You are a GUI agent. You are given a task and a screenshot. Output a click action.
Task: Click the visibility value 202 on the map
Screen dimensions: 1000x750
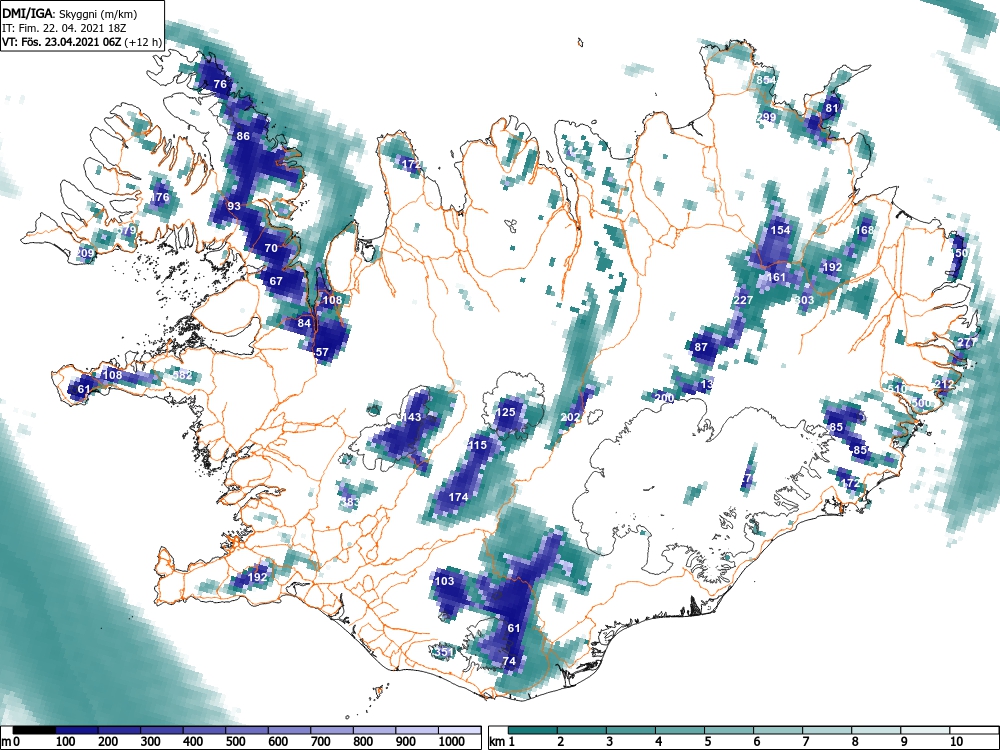click(x=570, y=417)
